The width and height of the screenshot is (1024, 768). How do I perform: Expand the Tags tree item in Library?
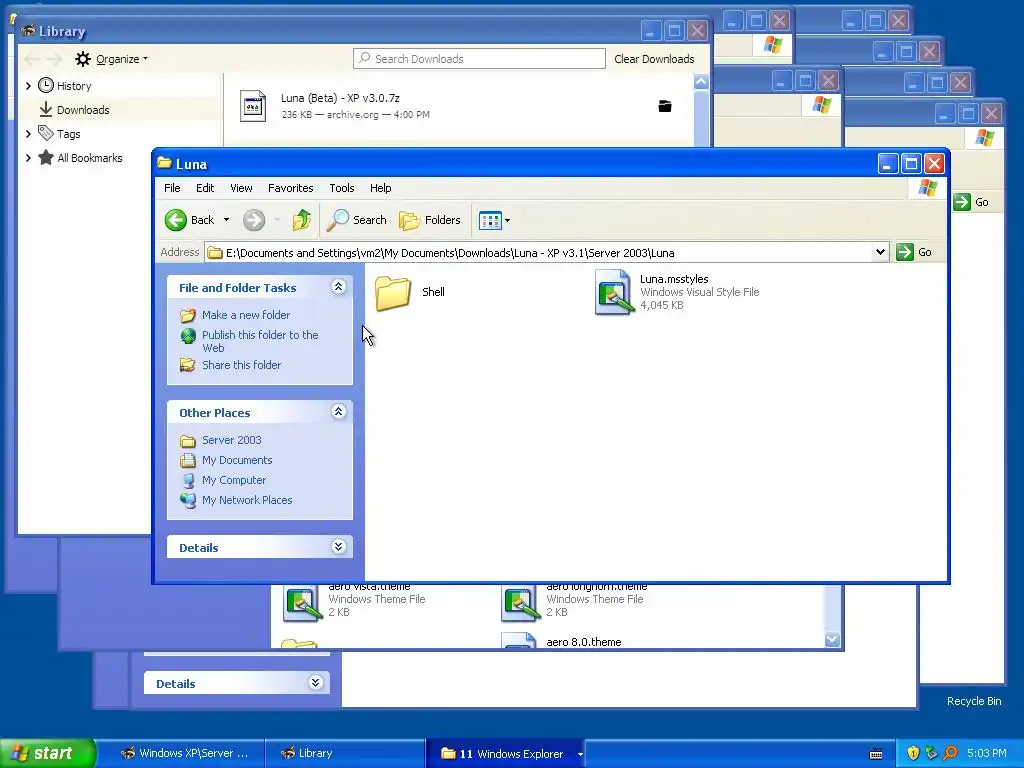tap(28, 134)
